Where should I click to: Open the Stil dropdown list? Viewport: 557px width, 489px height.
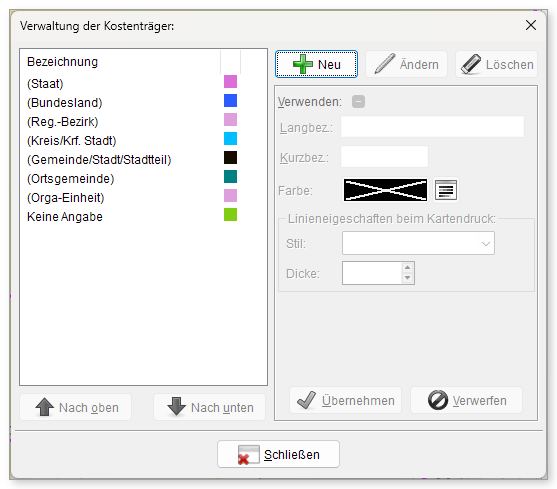click(418, 243)
